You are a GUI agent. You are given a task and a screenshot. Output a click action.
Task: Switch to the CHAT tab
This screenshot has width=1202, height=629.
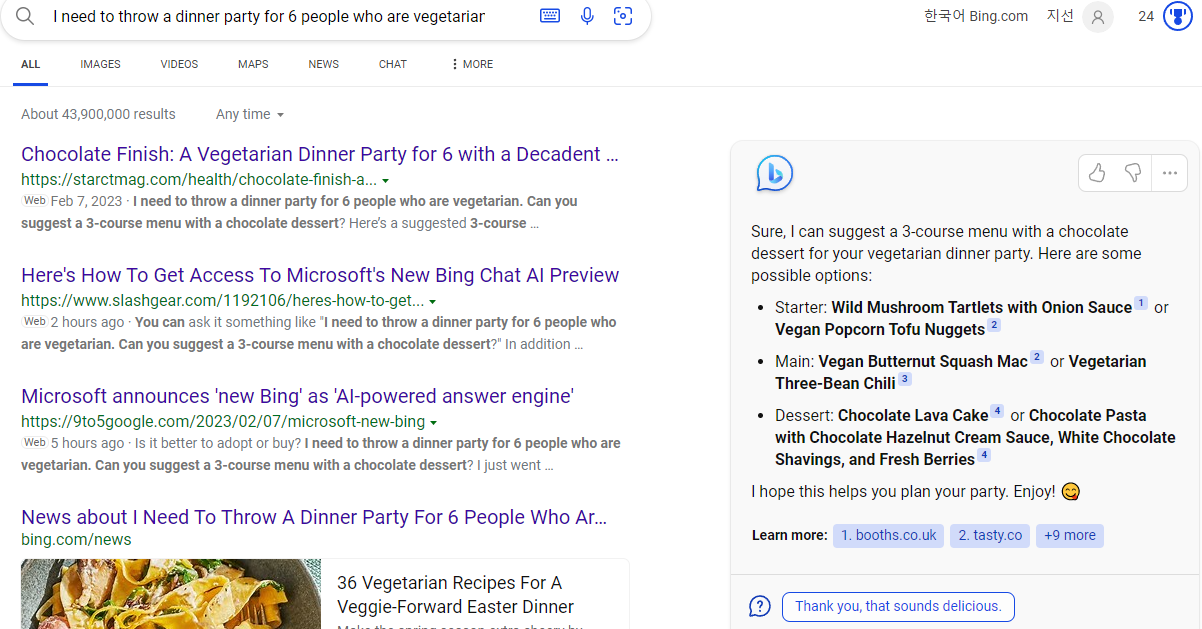(393, 64)
